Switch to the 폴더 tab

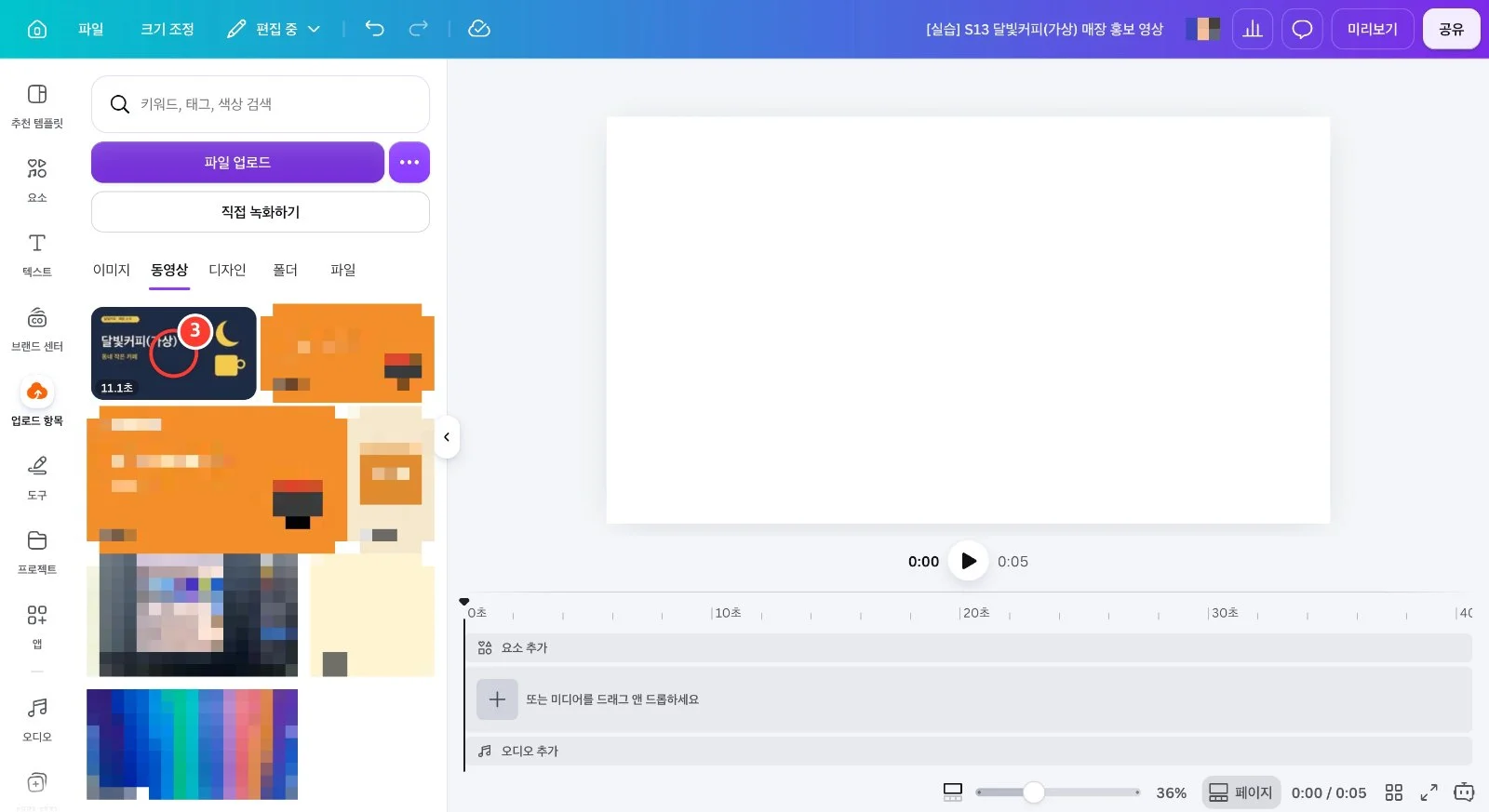tap(285, 270)
